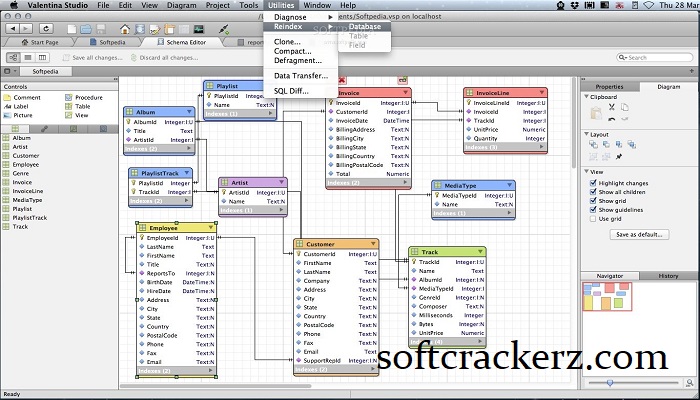Click the open folder toolbar icon
Screen dimensions: 700x400
(x=86, y=29)
